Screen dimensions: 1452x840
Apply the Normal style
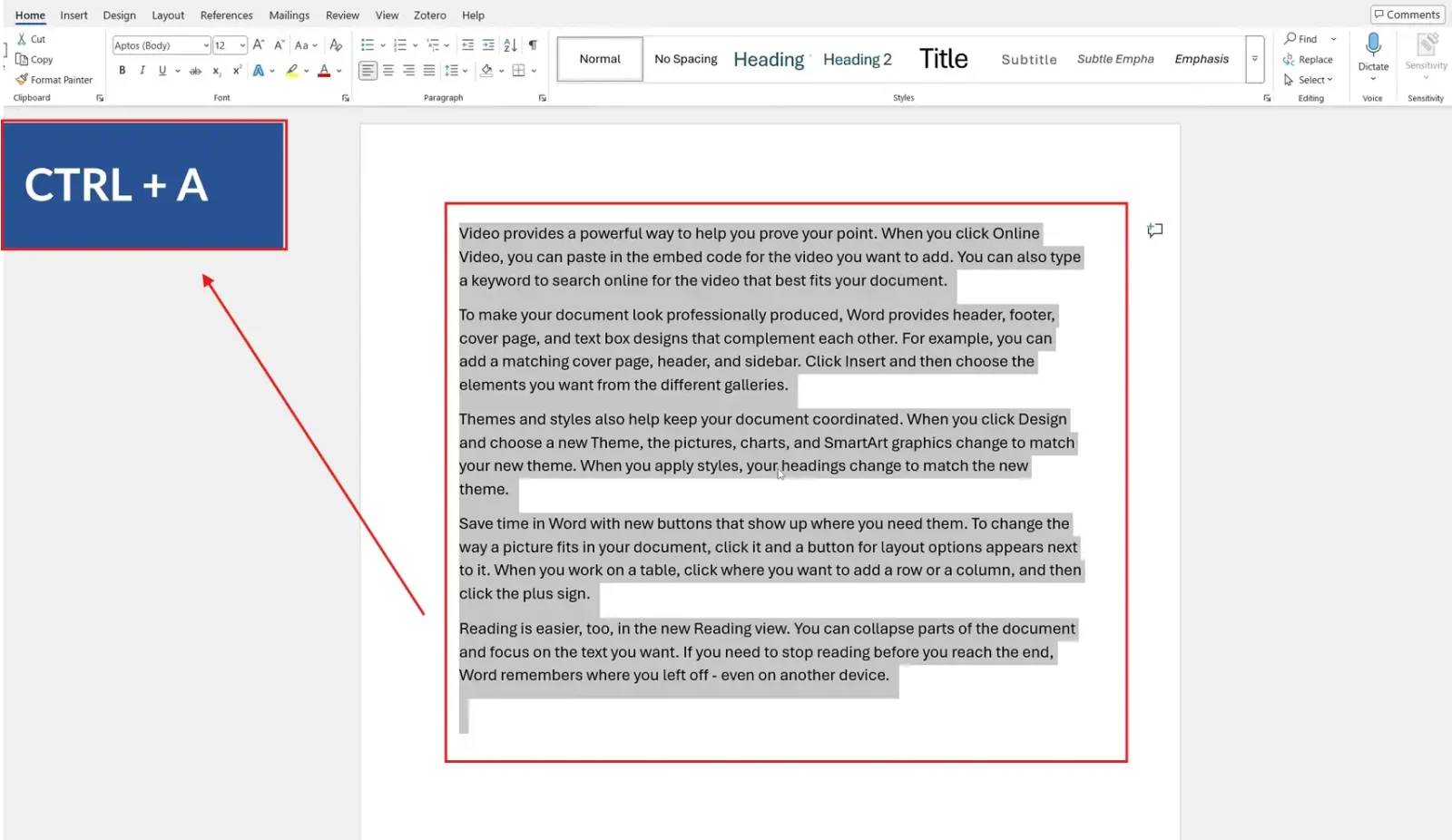click(600, 59)
